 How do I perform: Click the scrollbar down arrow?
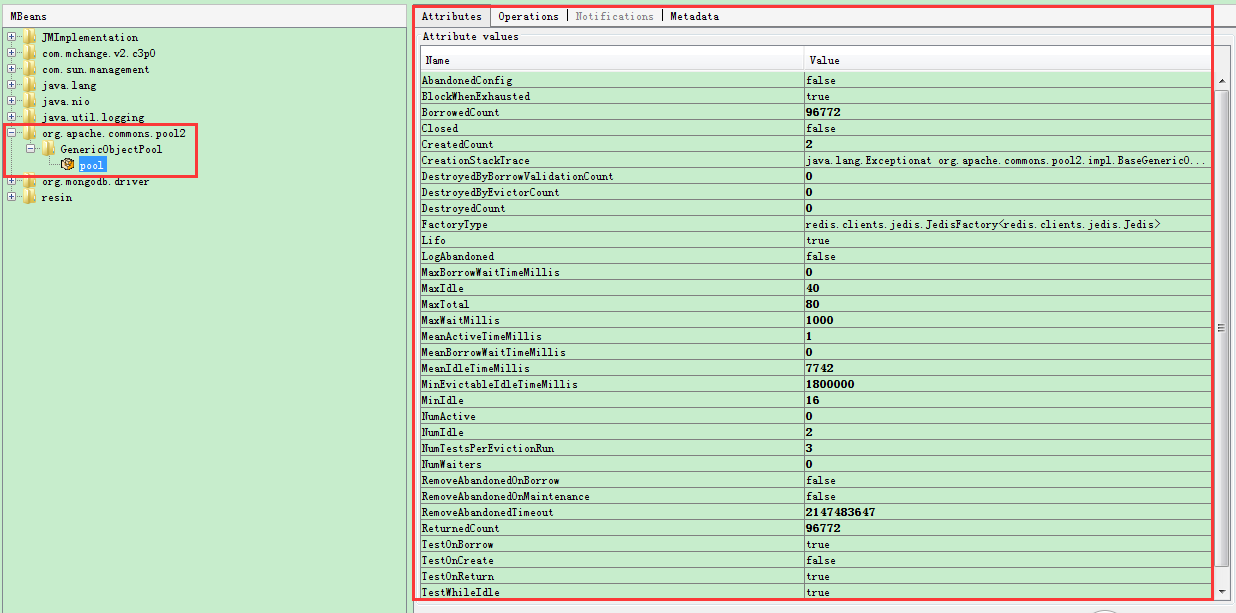(1222, 591)
